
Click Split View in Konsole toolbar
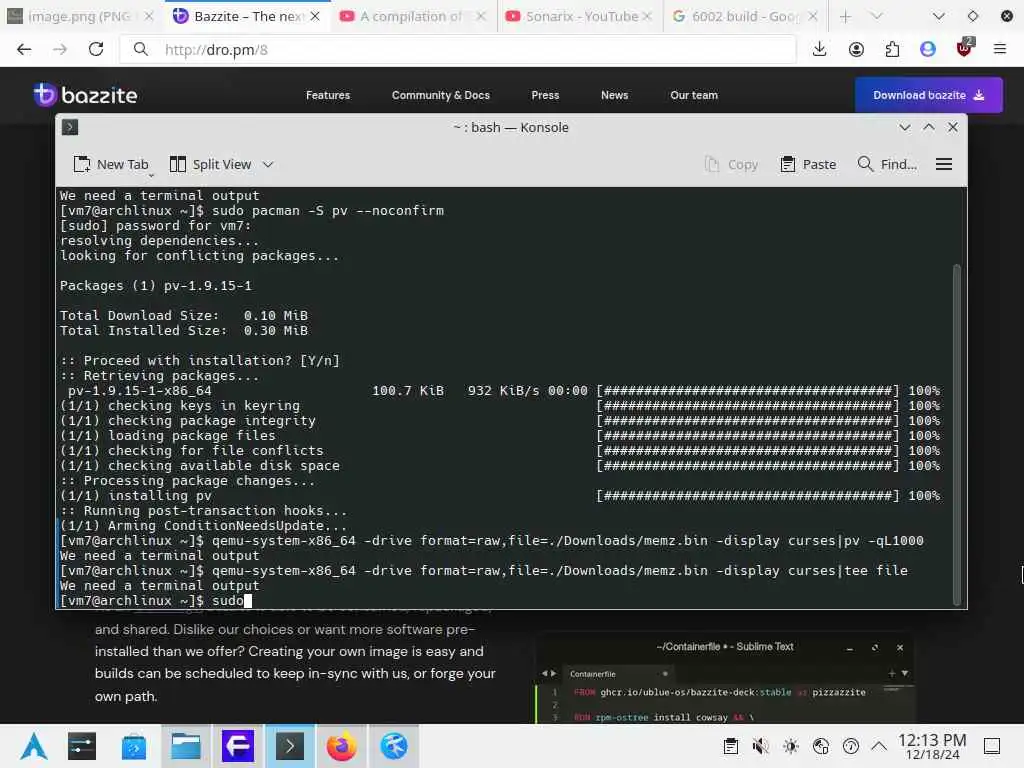[210, 165]
